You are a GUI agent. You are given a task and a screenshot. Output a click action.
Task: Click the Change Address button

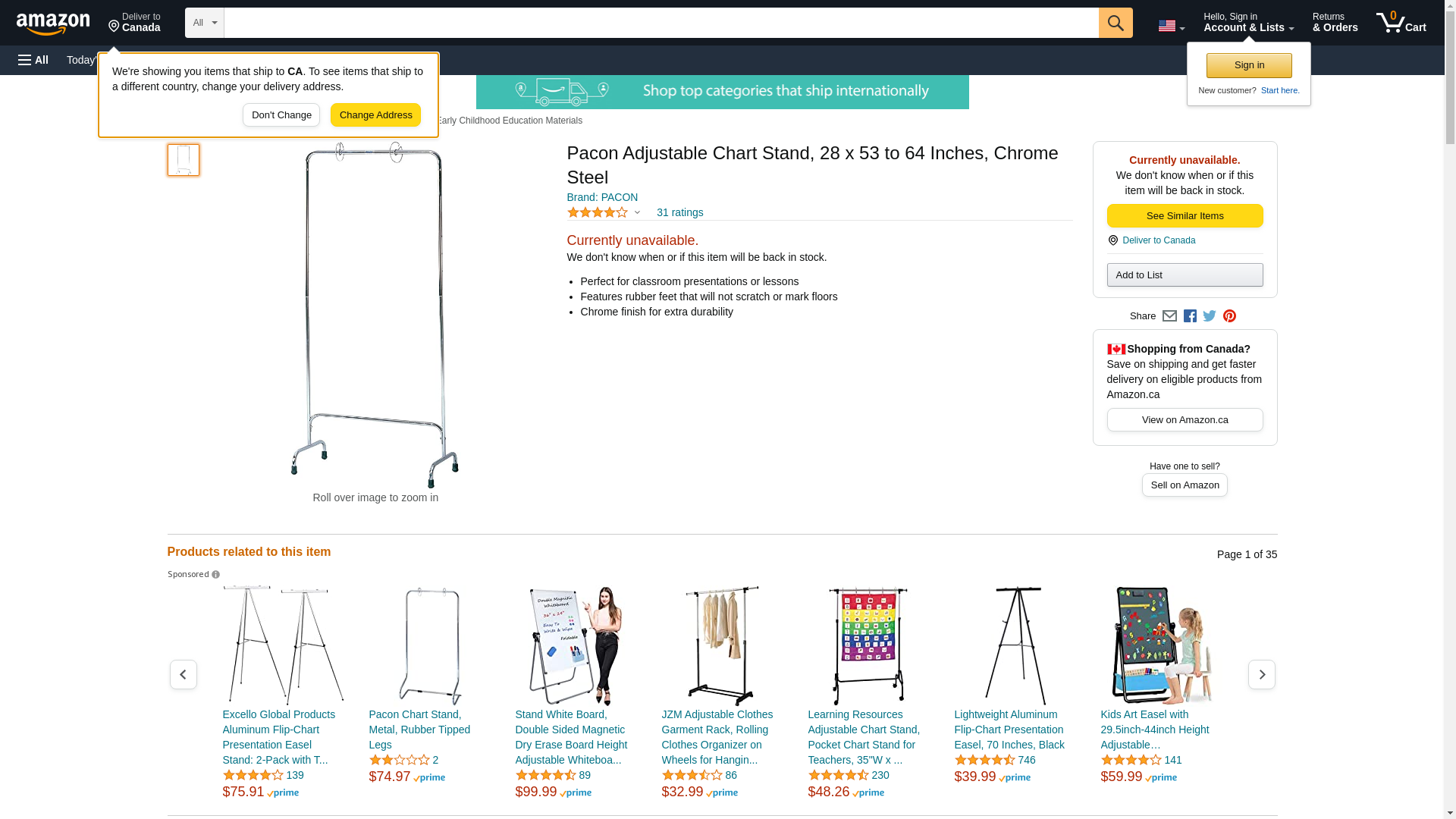pos(375,115)
